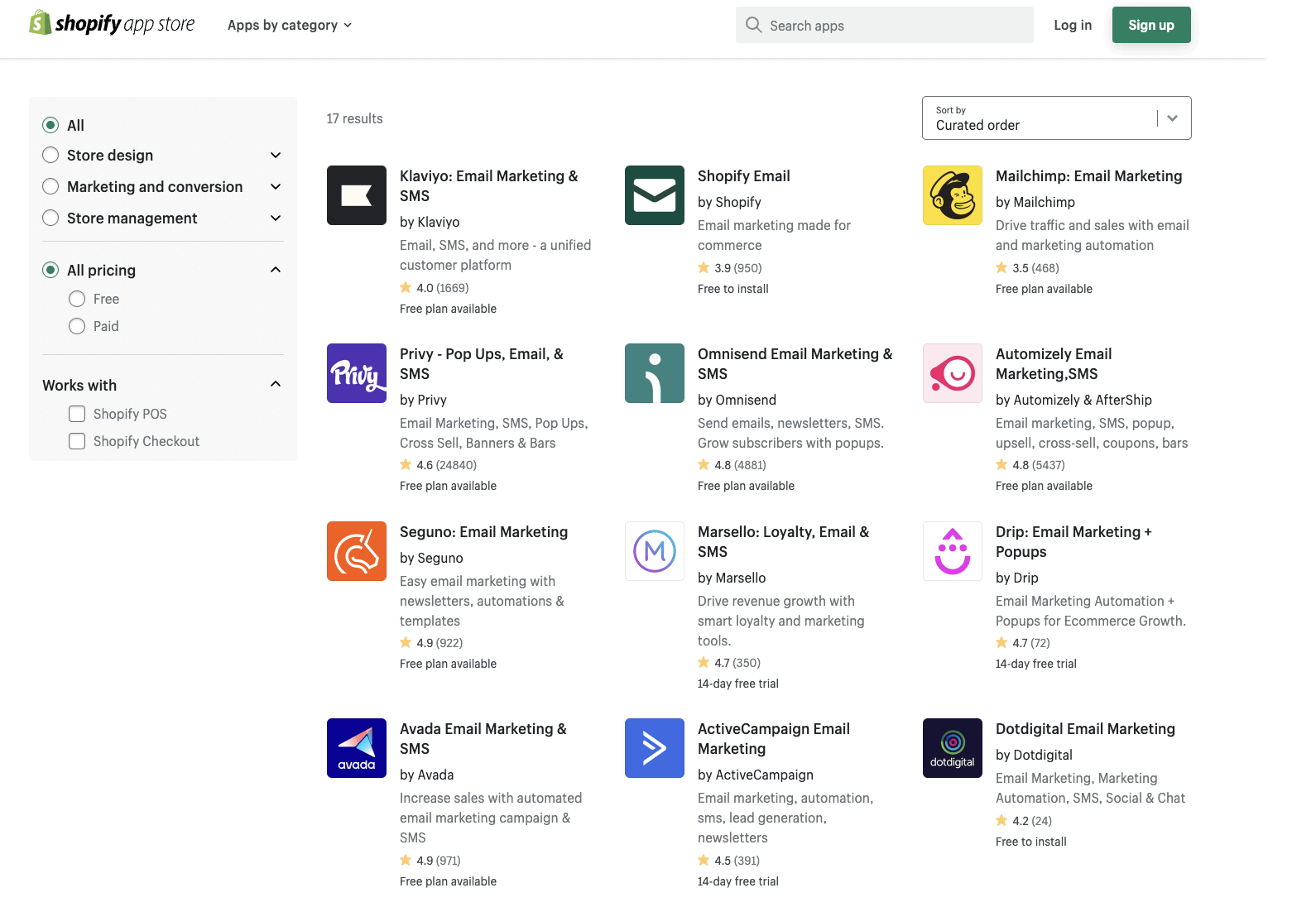Expand the Store management category
1316x907 pixels.
(x=276, y=218)
